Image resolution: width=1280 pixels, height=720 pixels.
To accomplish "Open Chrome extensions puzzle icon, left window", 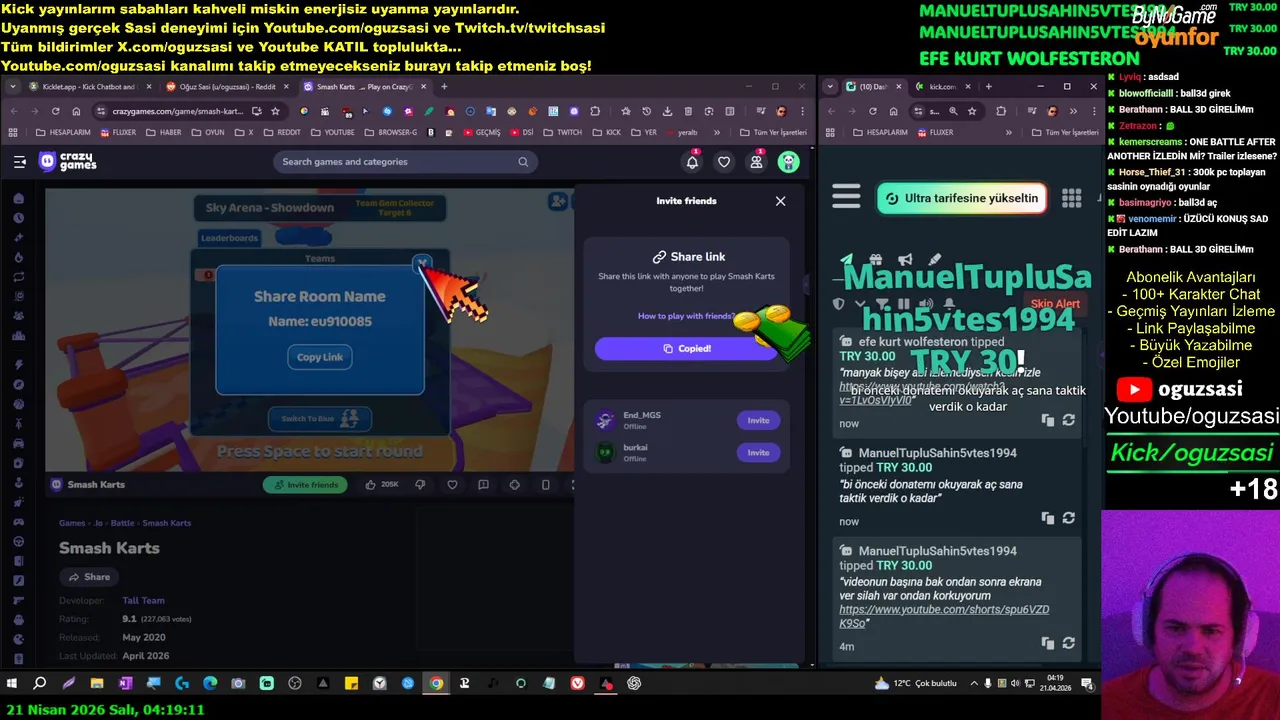I will click(x=595, y=111).
